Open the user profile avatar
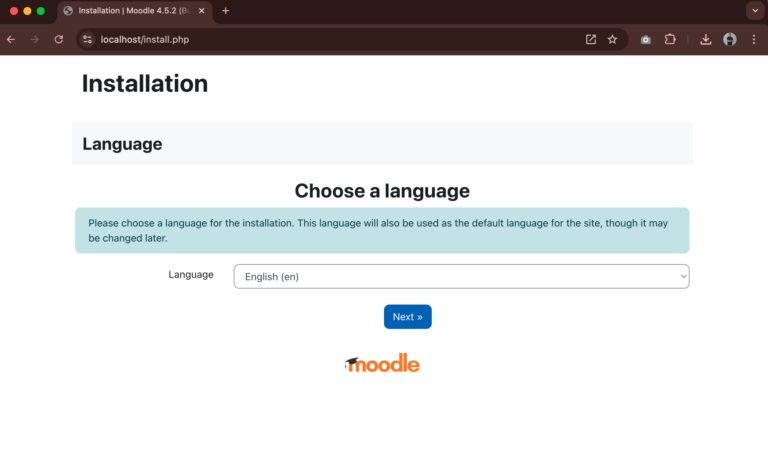 tap(730, 40)
